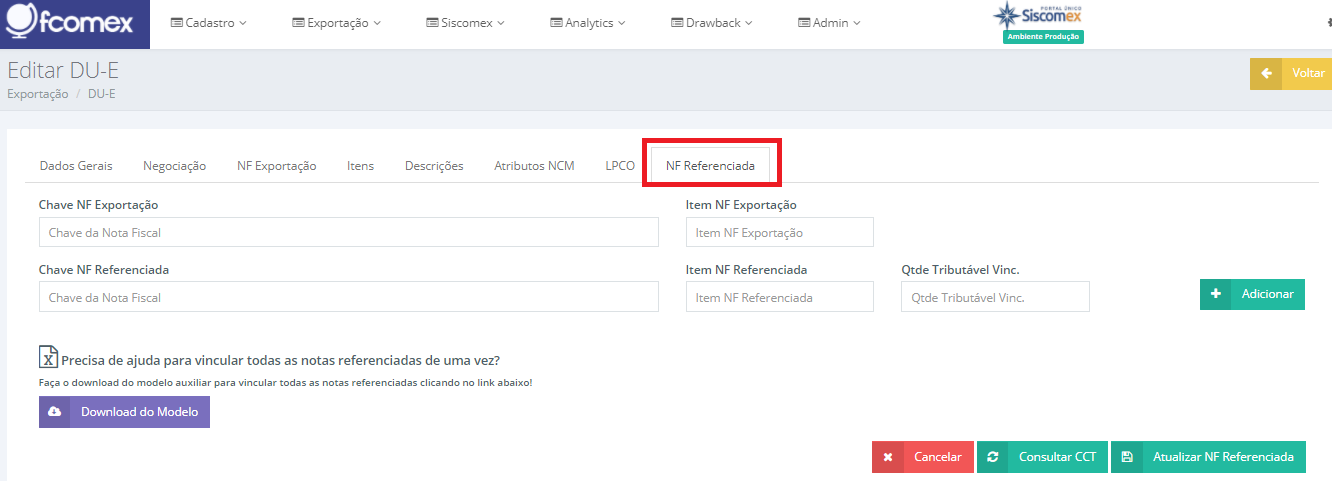The height and width of the screenshot is (481, 1332).
Task: Open the Drawback menu
Action: tap(712, 22)
